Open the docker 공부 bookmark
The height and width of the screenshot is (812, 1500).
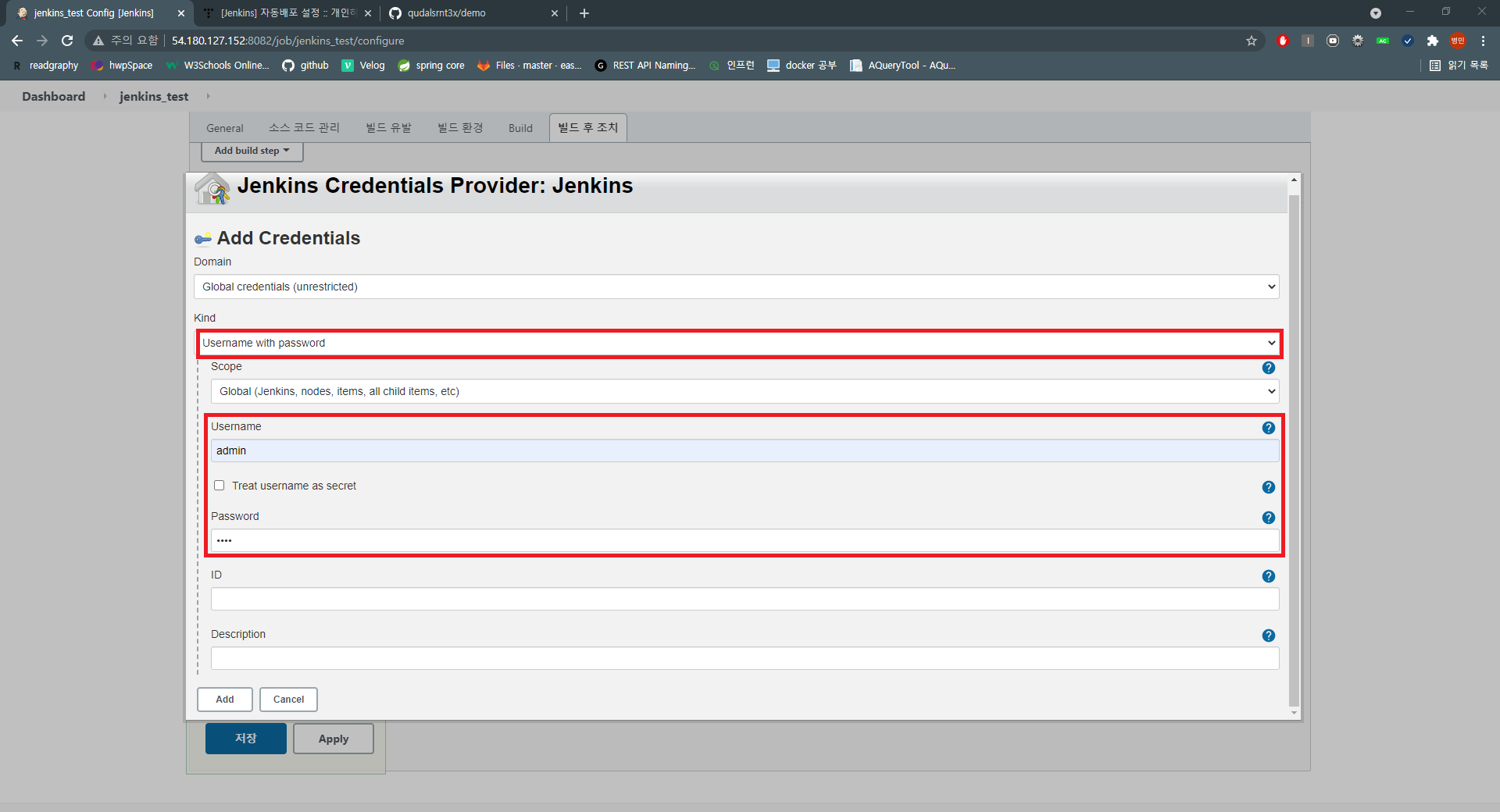pos(802,66)
